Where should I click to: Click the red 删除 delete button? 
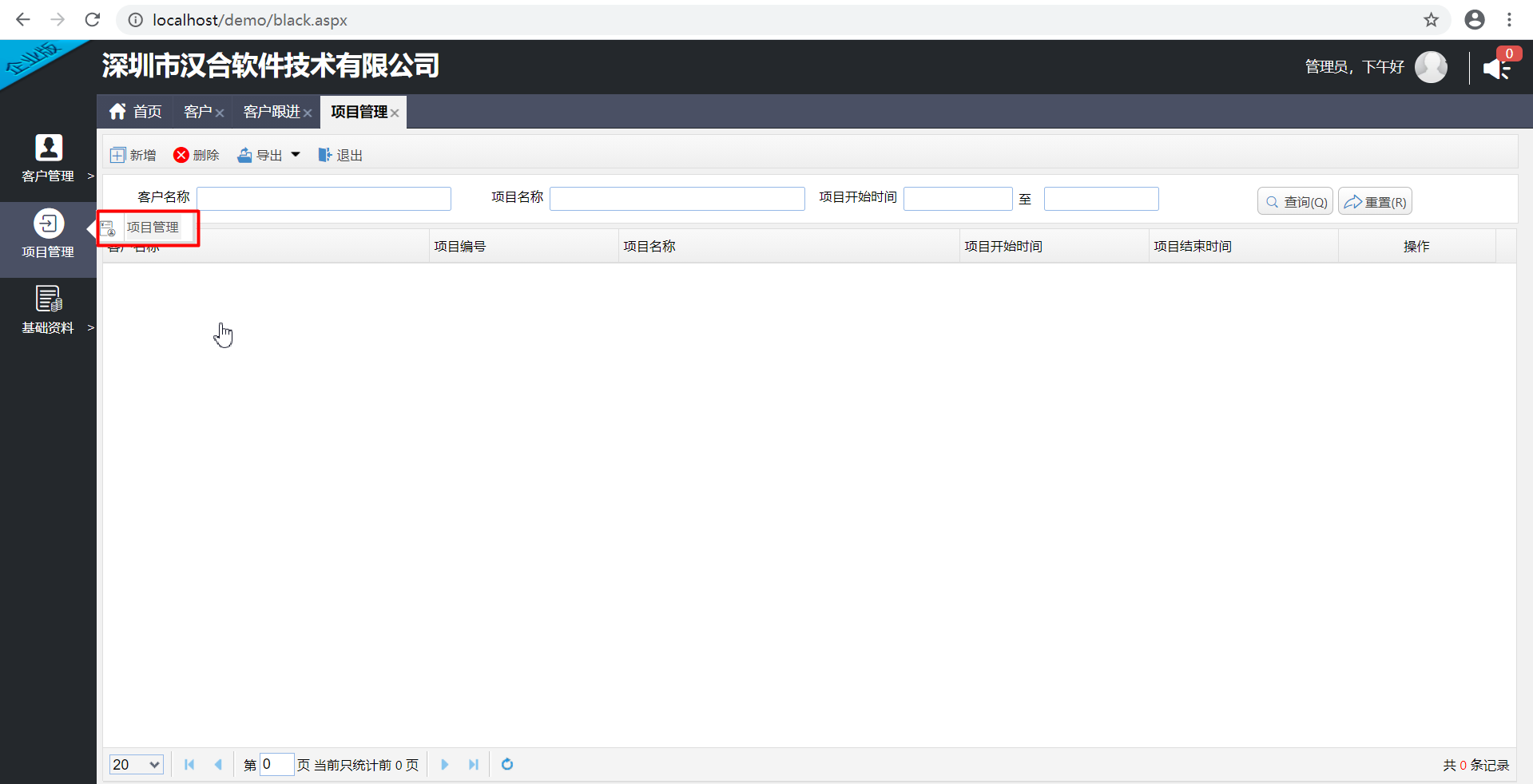click(196, 155)
